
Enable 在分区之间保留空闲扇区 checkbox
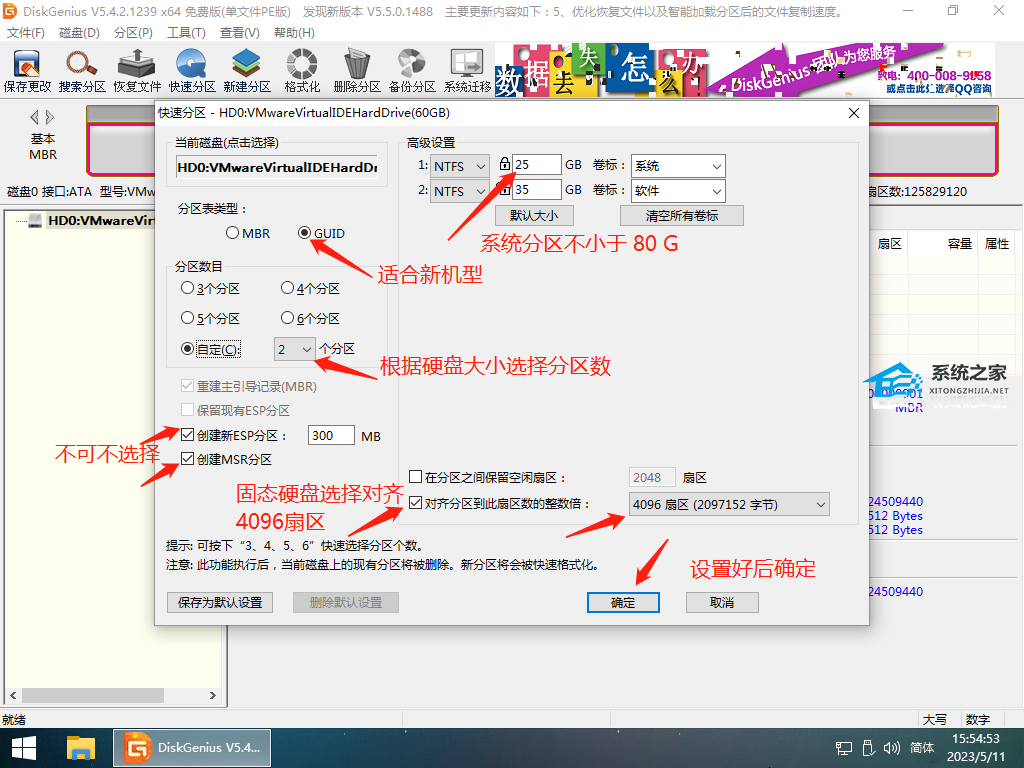[x=415, y=477]
